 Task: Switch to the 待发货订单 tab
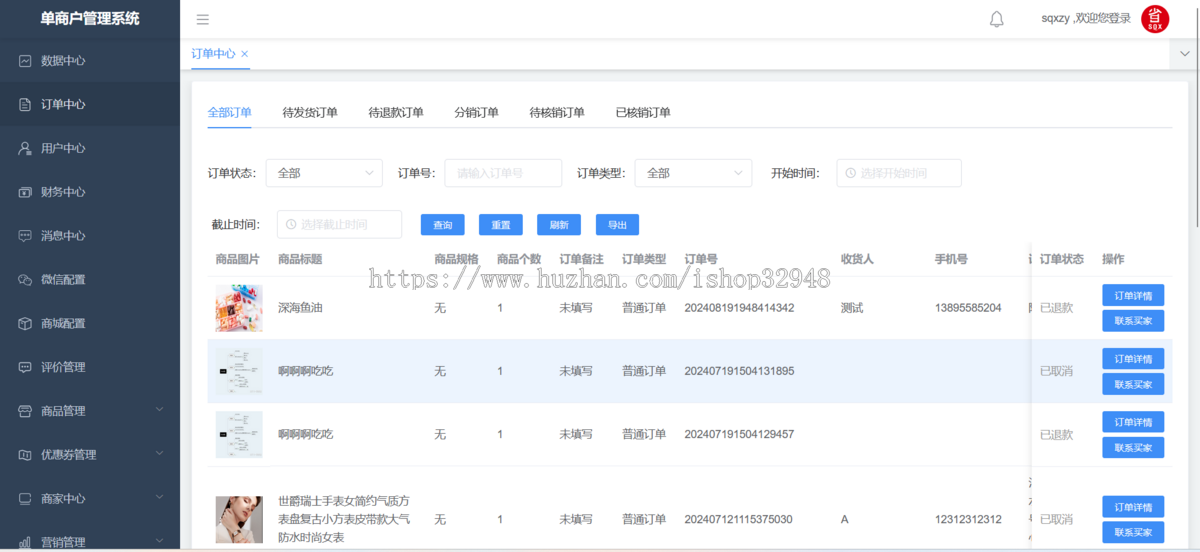click(310, 112)
